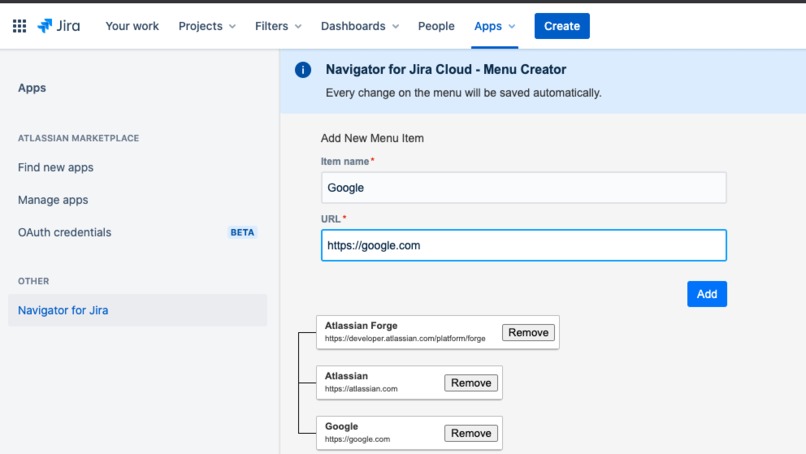Click the Add button
Viewport: 806px width, 454px height.
coord(707,294)
